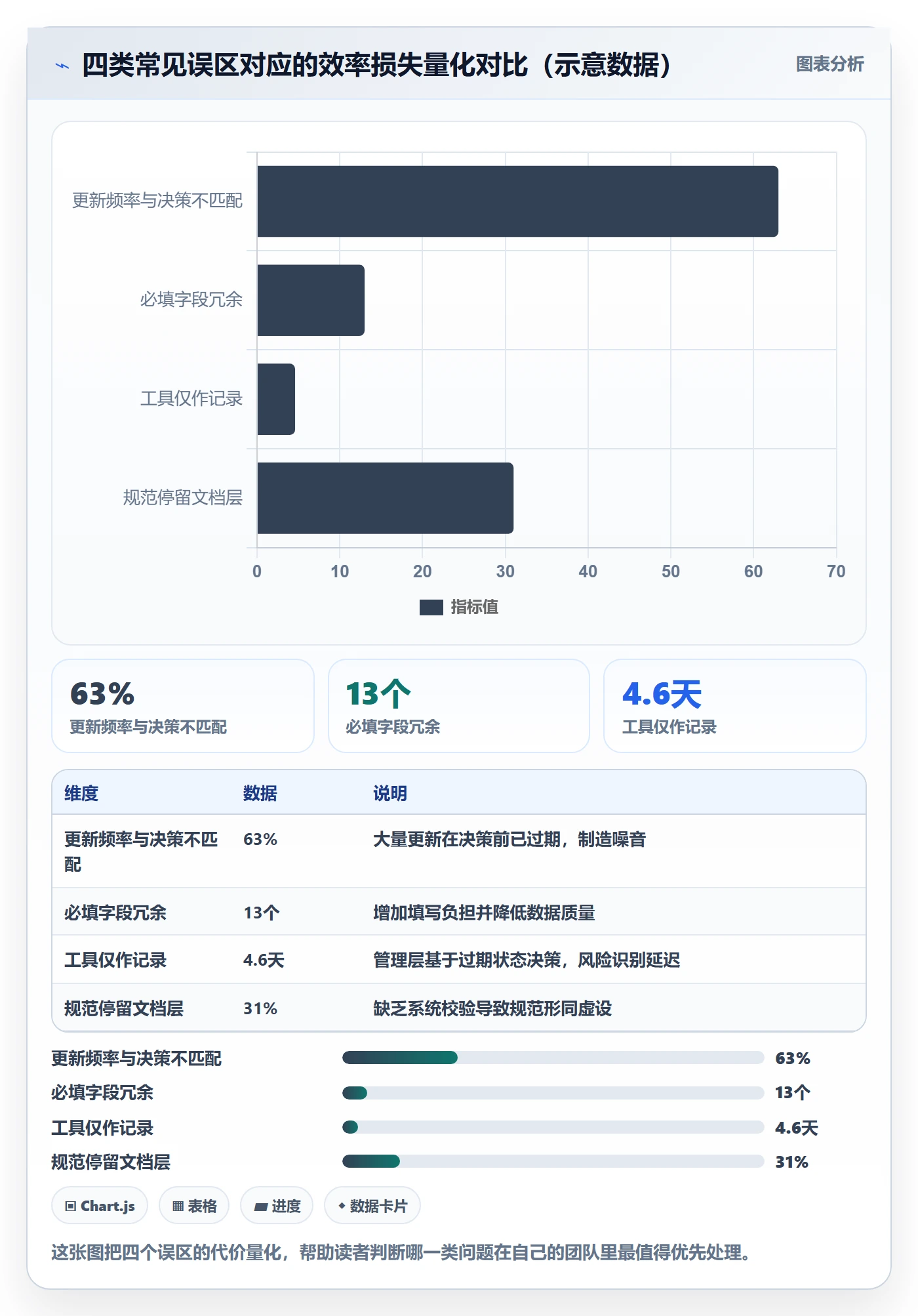Screen dimensions: 918x1316
Task: Click the 必填字段冗余 y-axis label in chart
Action: 191,300
